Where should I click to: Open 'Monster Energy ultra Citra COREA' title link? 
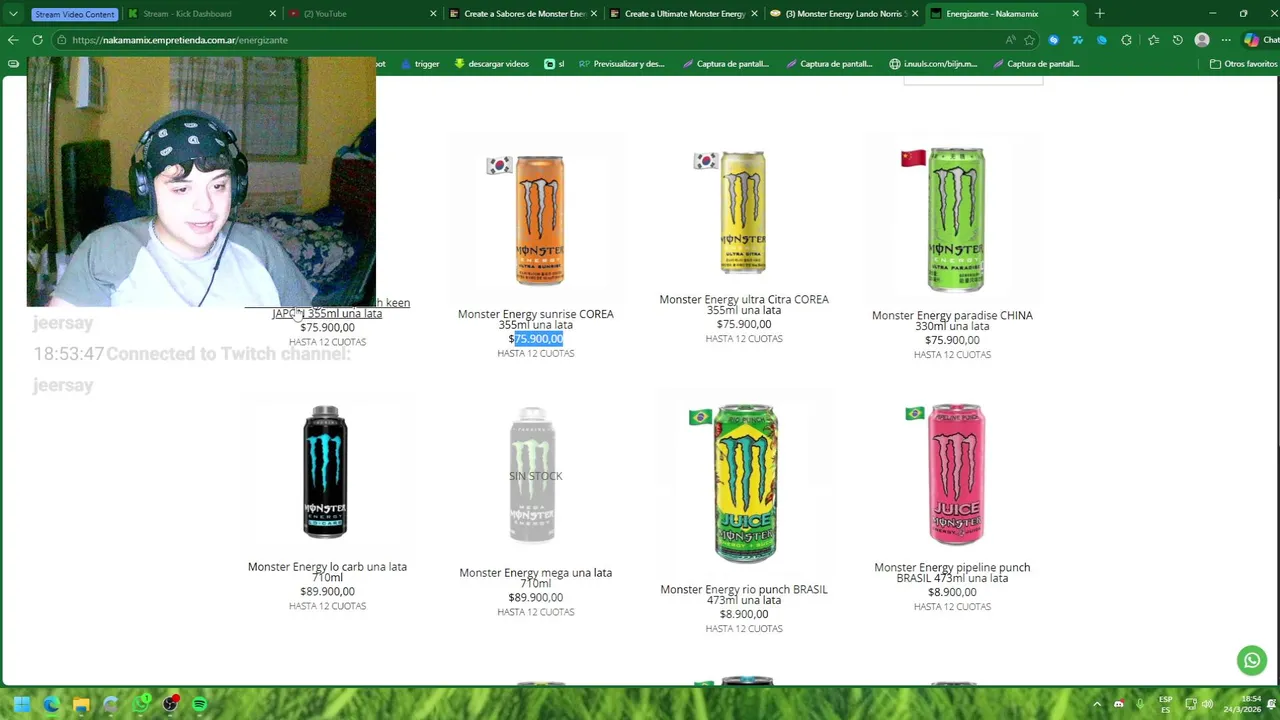point(744,305)
